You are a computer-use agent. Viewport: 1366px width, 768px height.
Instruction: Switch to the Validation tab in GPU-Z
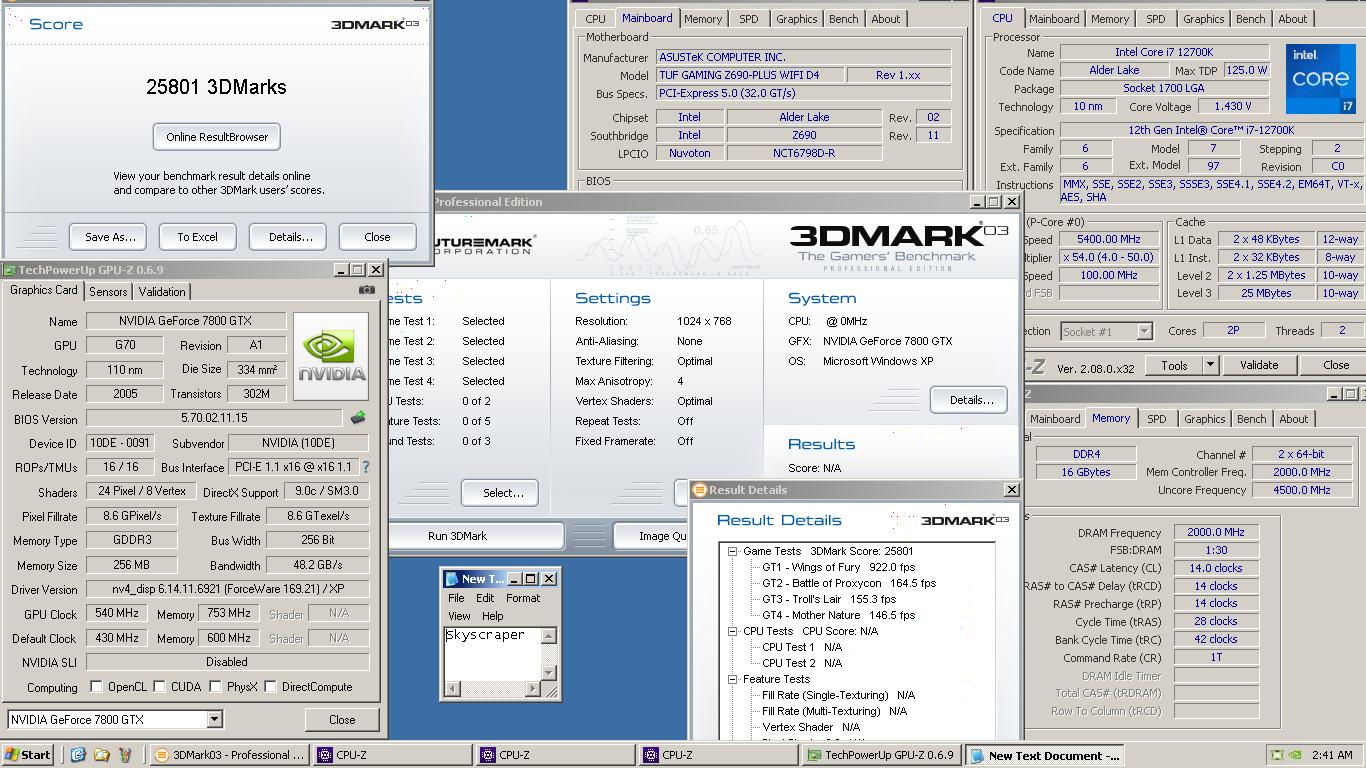162,292
